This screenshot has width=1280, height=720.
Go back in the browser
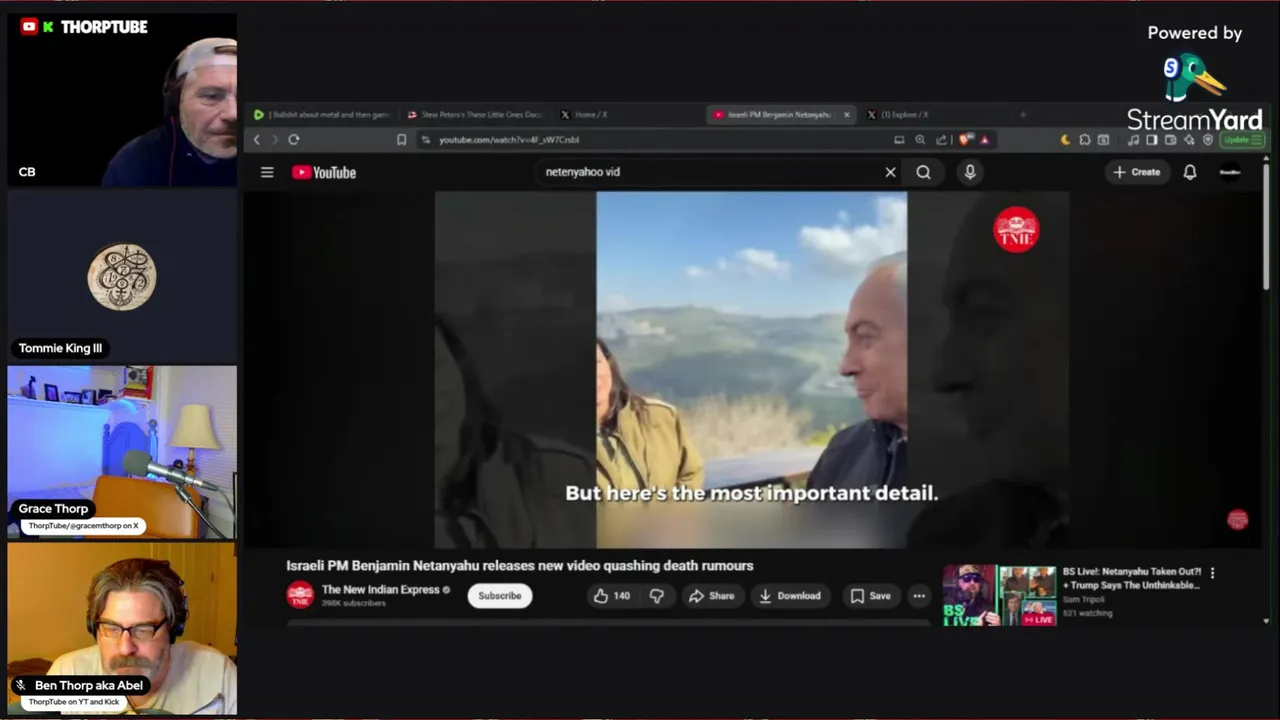tap(257, 140)
